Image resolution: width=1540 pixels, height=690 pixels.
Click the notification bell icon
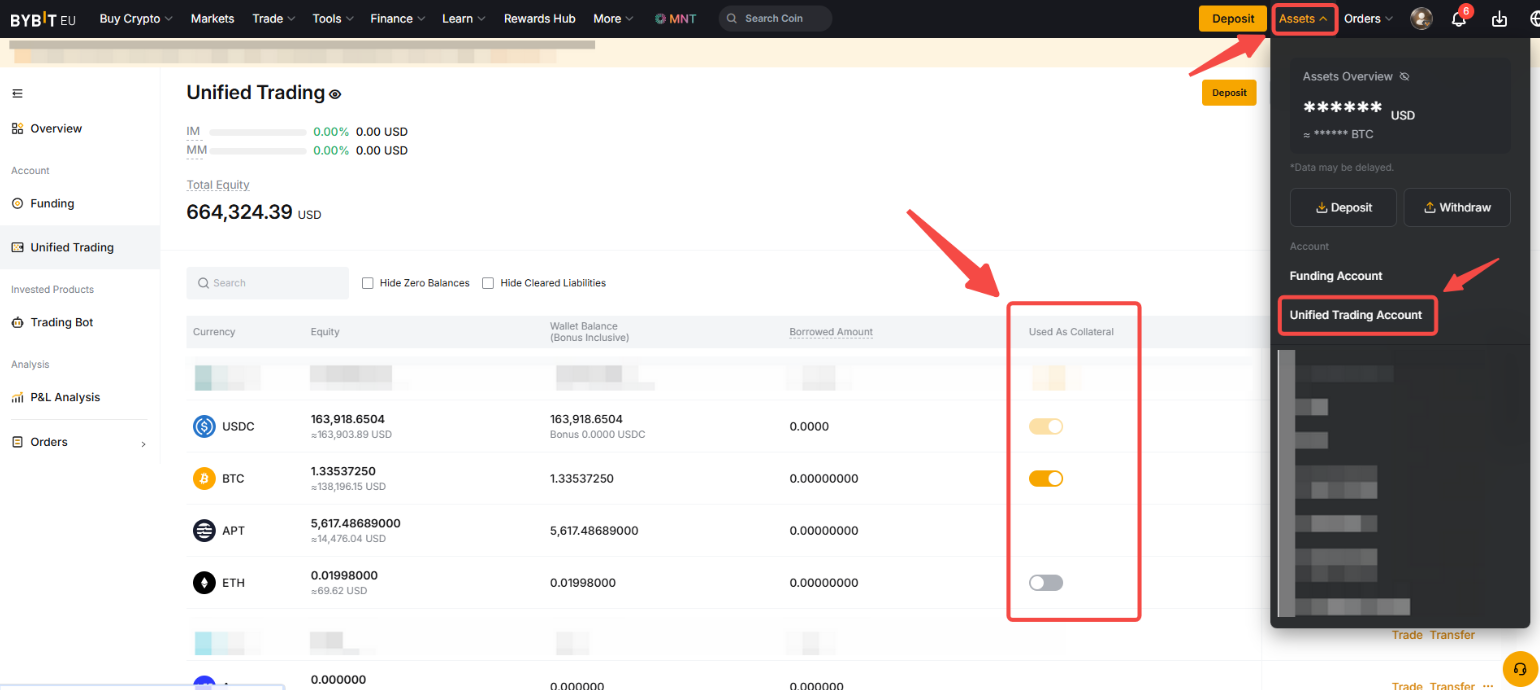coord(1458,19)
